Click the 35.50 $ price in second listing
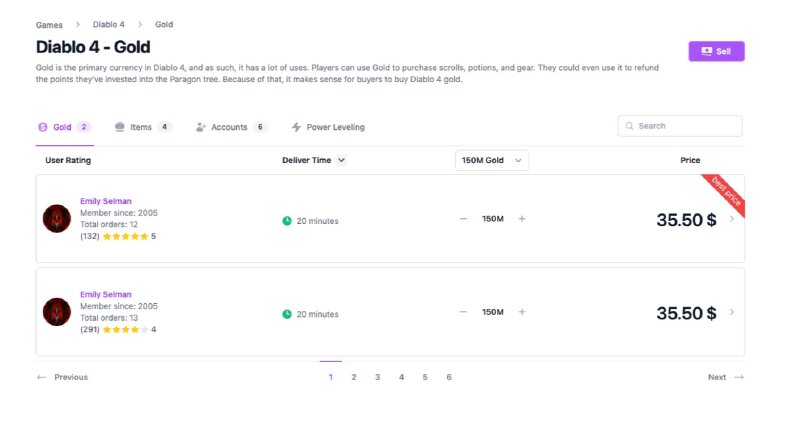The width and height of the screenshot is (793, 446). pyautogui.click(x=686, y=314)
